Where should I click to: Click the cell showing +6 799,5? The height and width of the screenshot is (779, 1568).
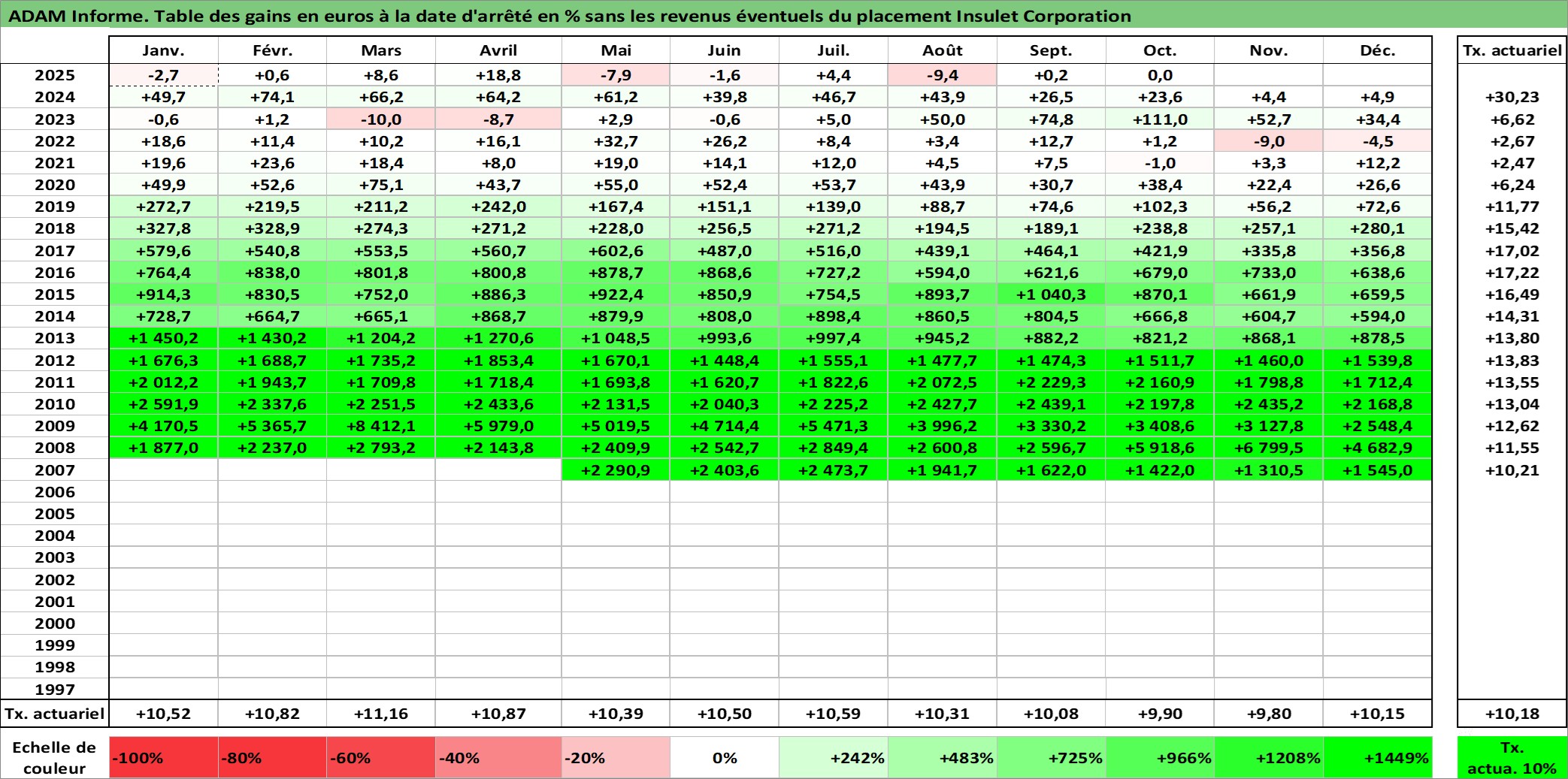(1269, 448)
